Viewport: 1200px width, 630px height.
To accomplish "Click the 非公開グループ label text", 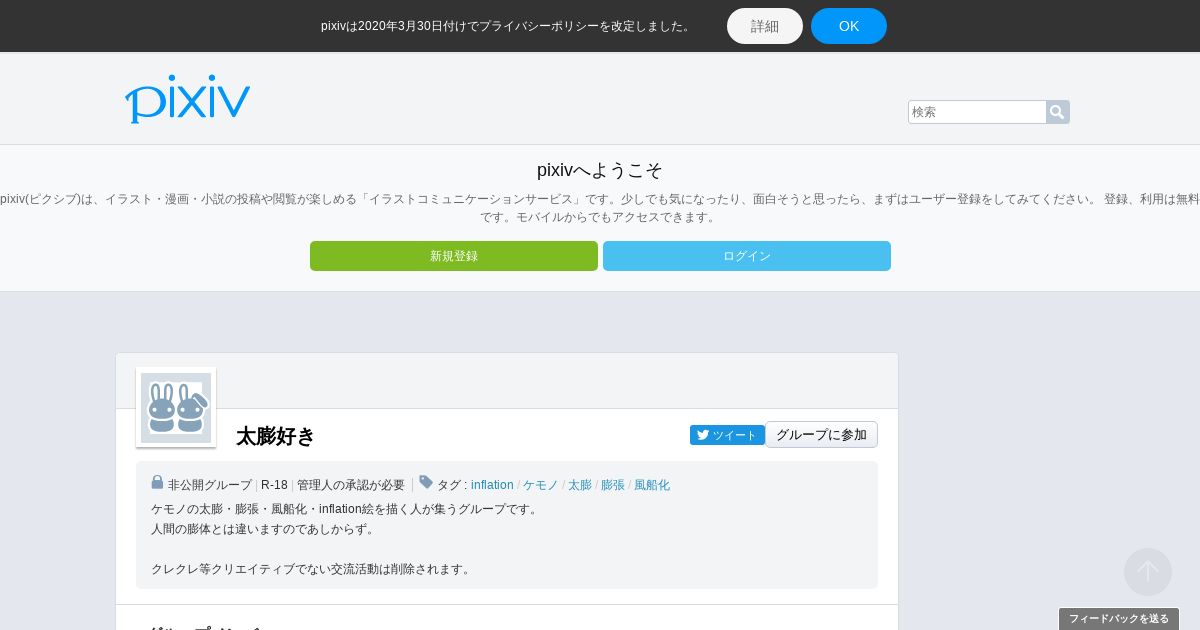I will click(210, 485).
